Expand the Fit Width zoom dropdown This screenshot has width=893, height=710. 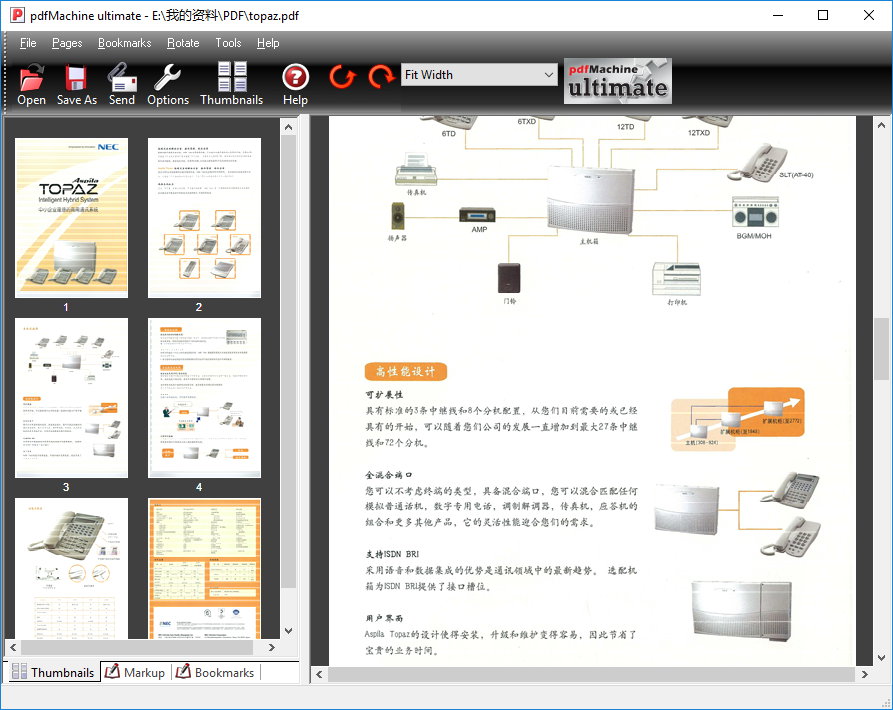(548, 75)
